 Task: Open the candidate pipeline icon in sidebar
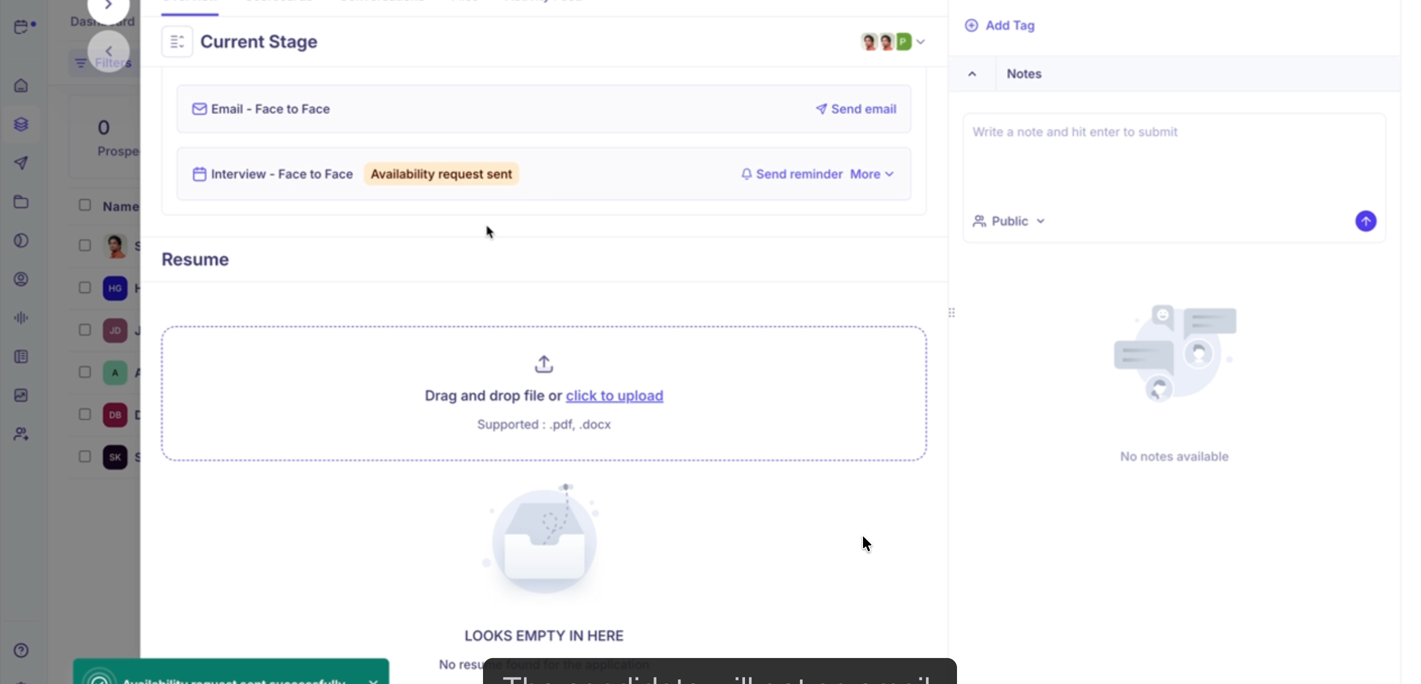pyautogui.click(x=21, y=123)
